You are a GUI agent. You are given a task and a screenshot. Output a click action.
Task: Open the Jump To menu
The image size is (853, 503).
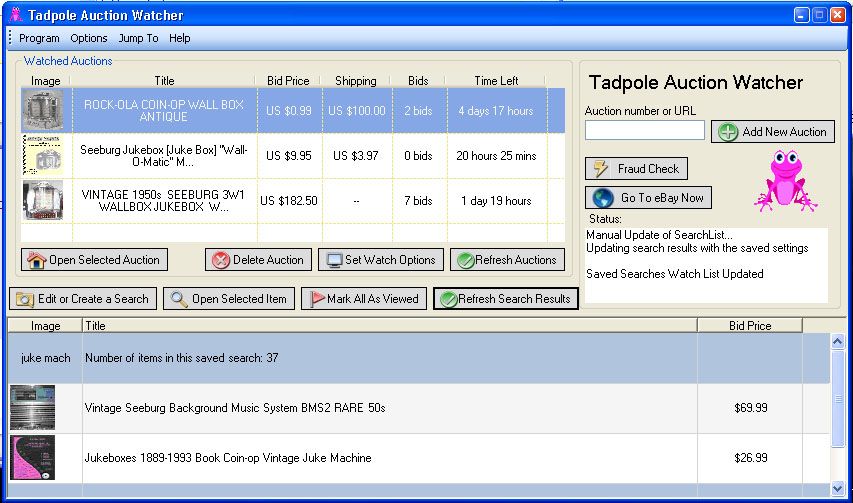138,38
